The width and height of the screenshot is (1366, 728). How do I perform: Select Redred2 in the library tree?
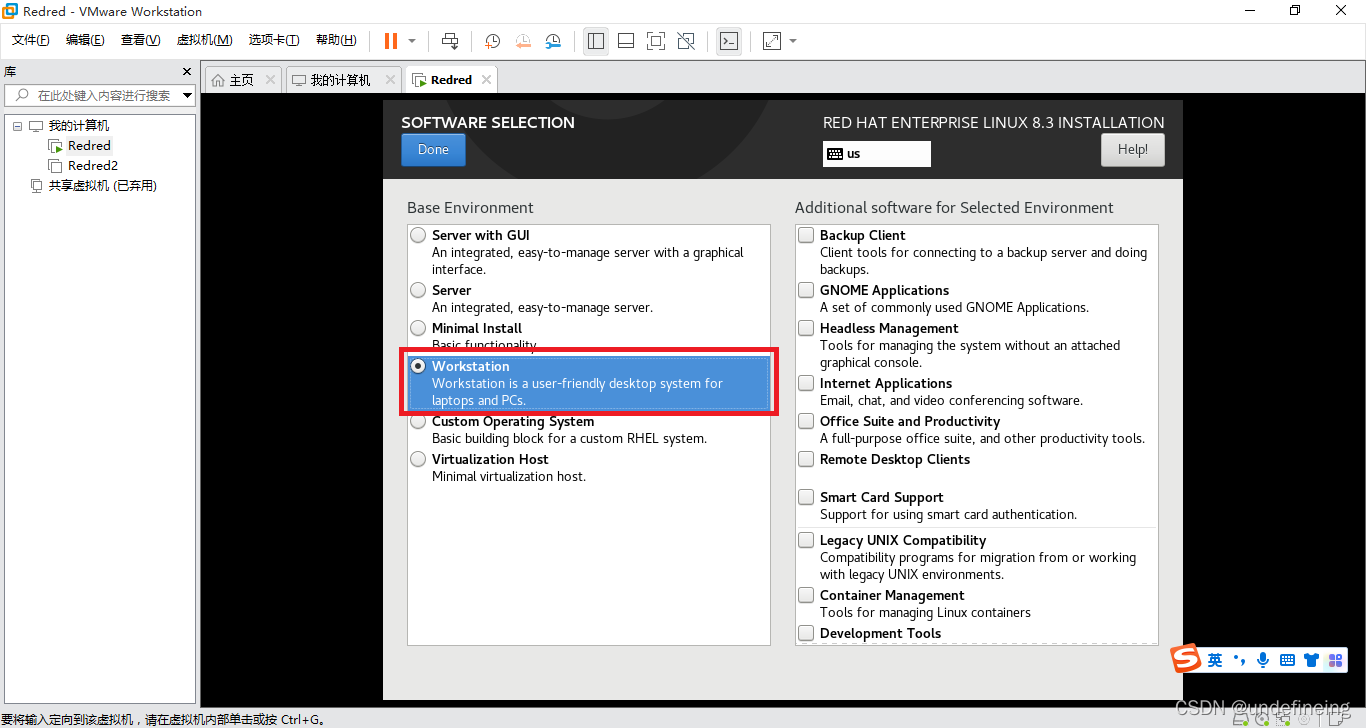point(93,166)
